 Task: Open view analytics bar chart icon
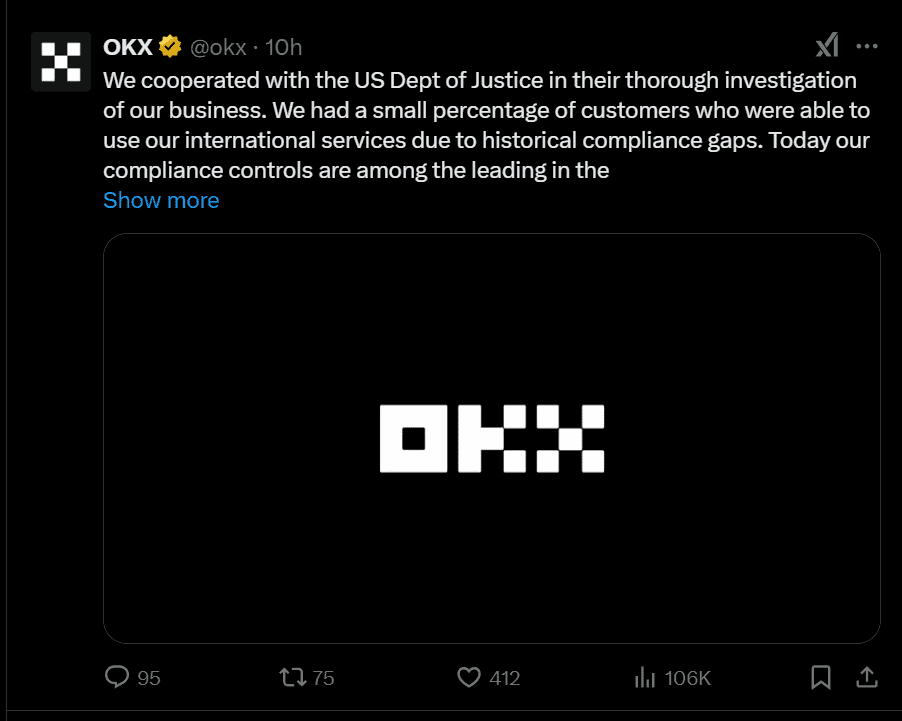(x=645, y=677)
